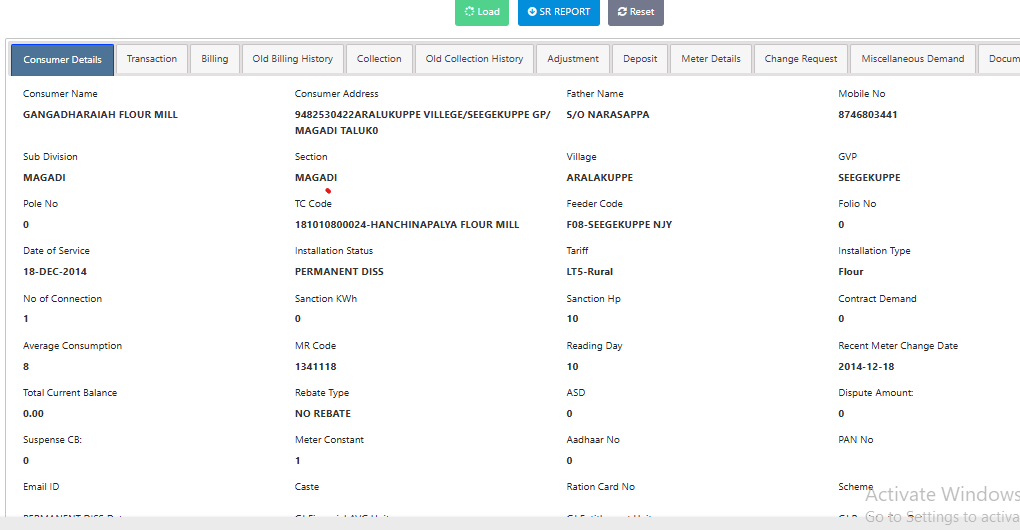Click consumer name GANGADHARAIAH FLOUR MILL

(x=100, y=114)
